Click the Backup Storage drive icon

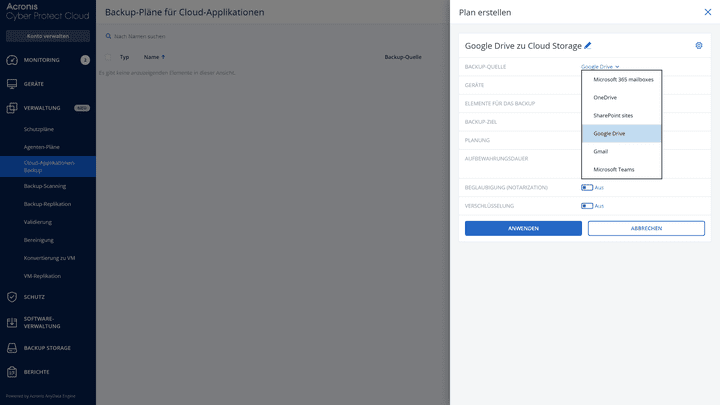tap(12, 348)
